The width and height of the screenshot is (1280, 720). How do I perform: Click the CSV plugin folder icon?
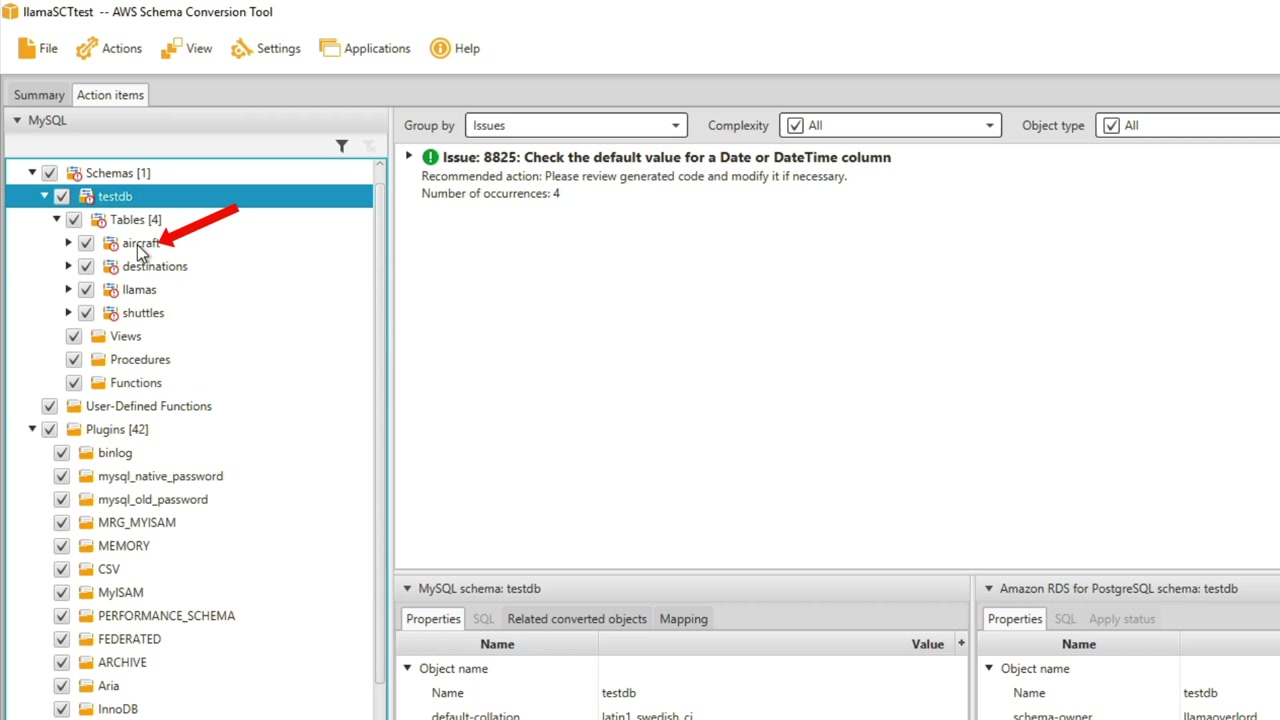(86, 570)
